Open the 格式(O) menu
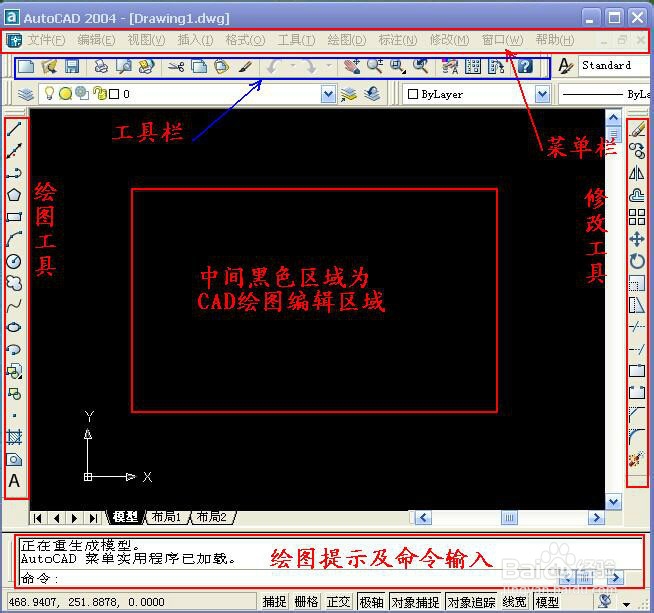The image size is (654, 613). (x=245, y=40)
